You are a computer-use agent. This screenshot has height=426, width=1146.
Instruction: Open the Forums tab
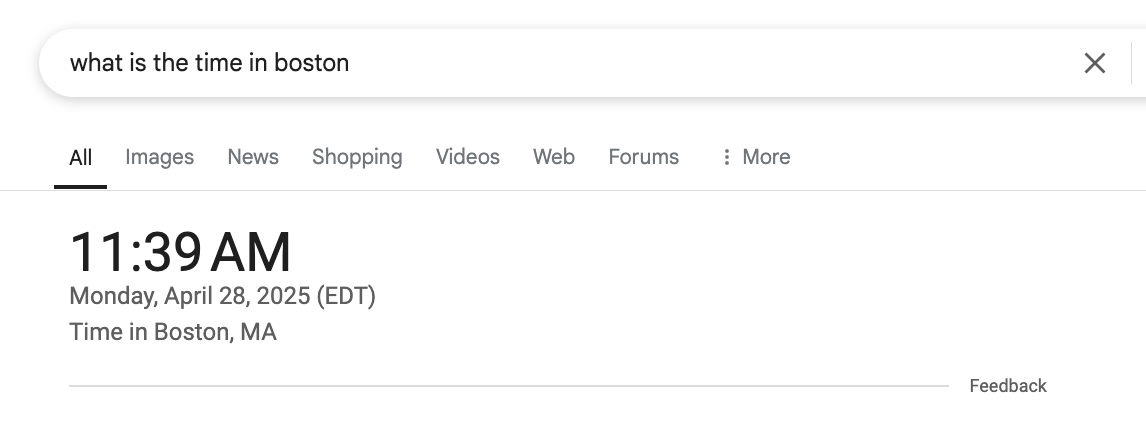click(x=643, y=157)
